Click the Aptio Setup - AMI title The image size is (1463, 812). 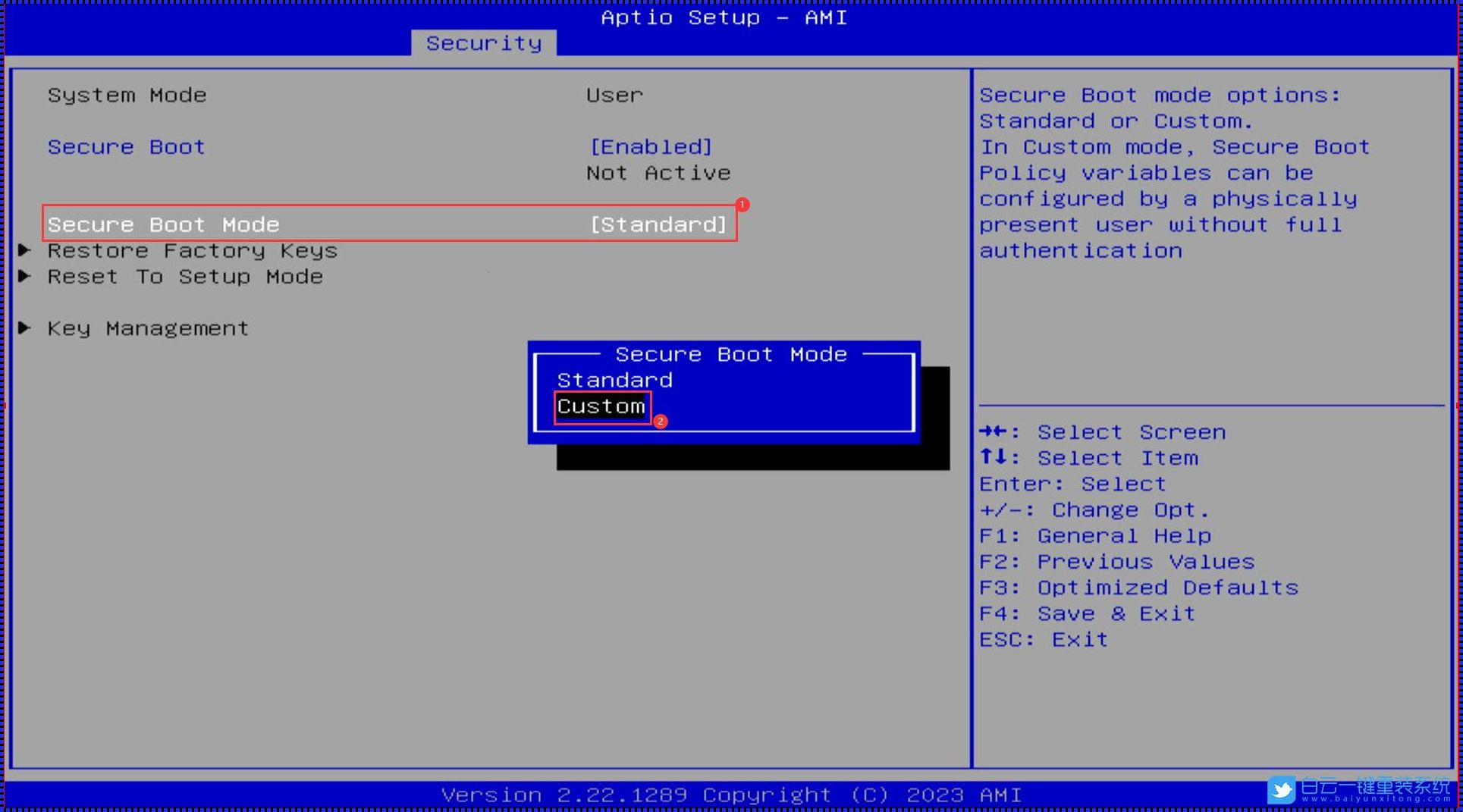coord(724,17)
